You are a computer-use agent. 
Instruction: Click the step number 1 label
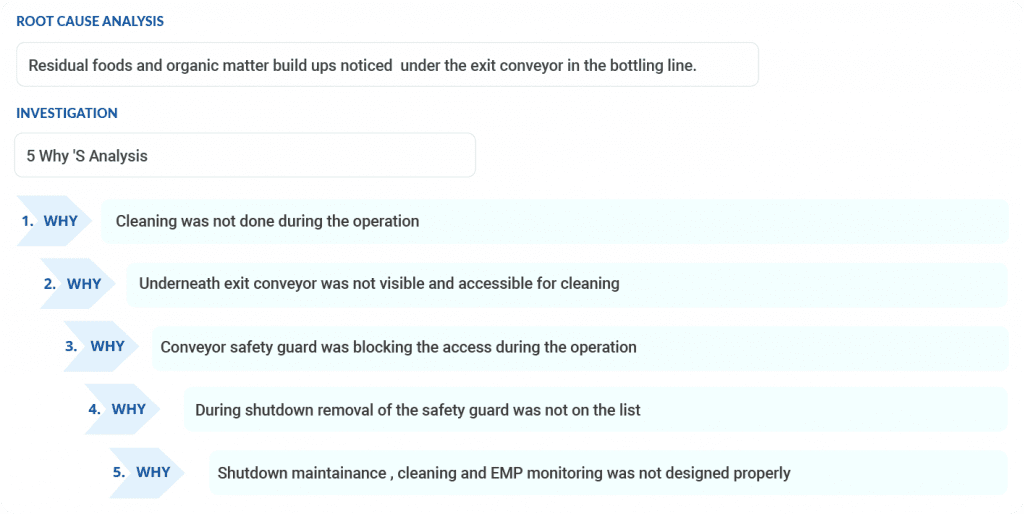pyautogui.click(x=27, y=221)
